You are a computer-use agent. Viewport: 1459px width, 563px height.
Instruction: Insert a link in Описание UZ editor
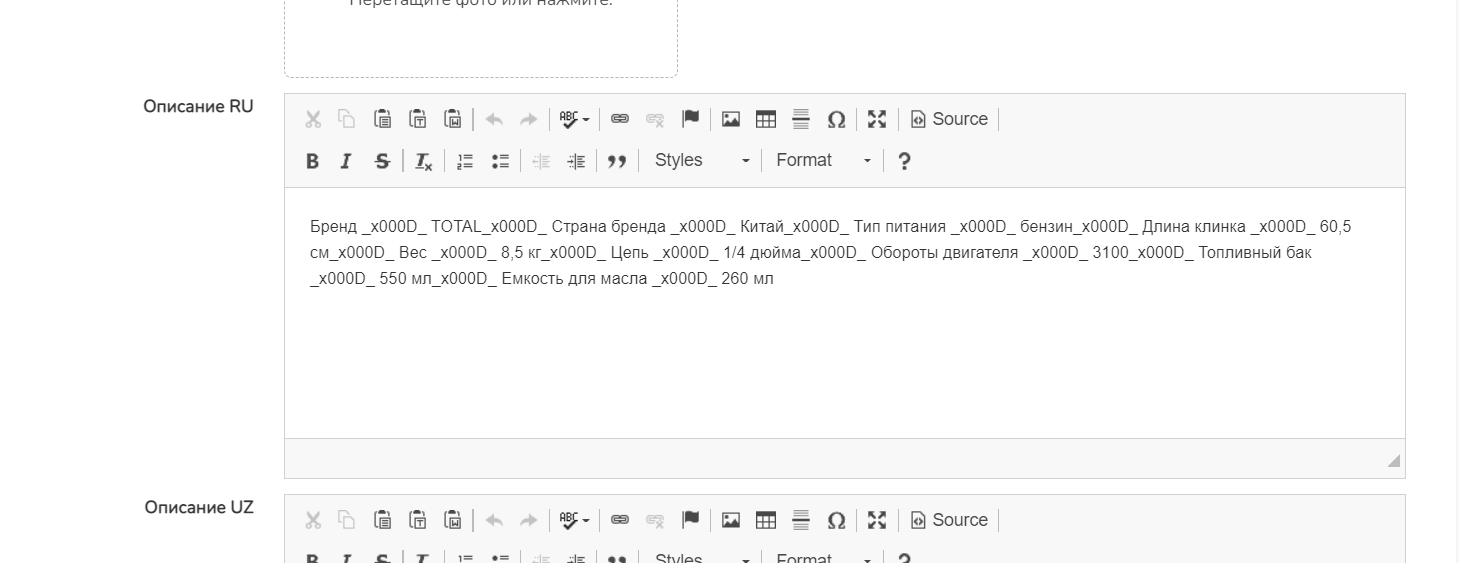[620, 521]
